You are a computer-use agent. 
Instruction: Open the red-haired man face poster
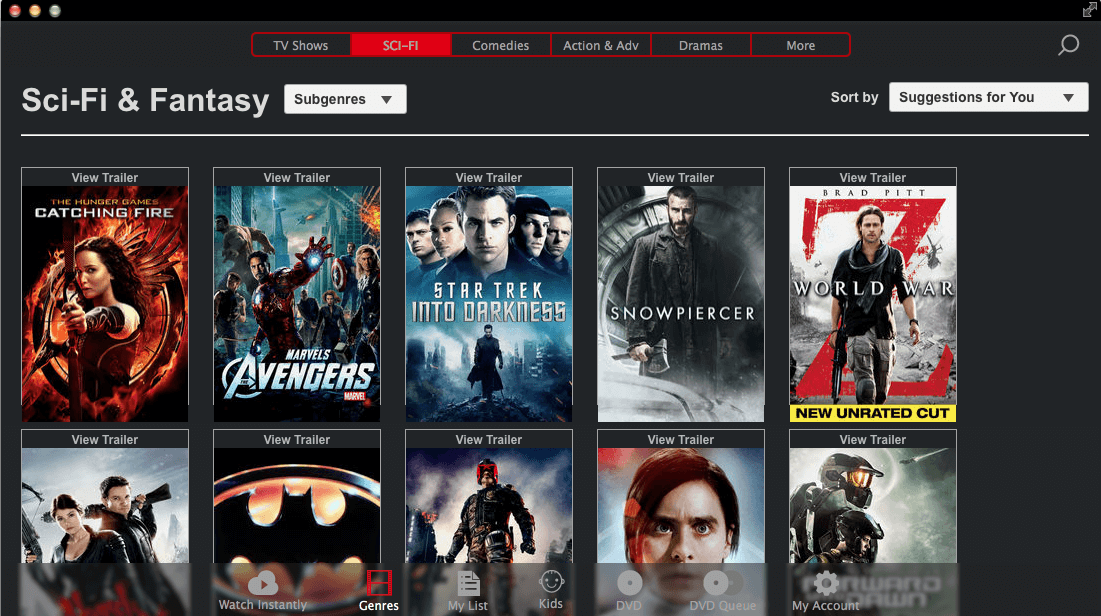pyautogui.click(x=680, y=505)
